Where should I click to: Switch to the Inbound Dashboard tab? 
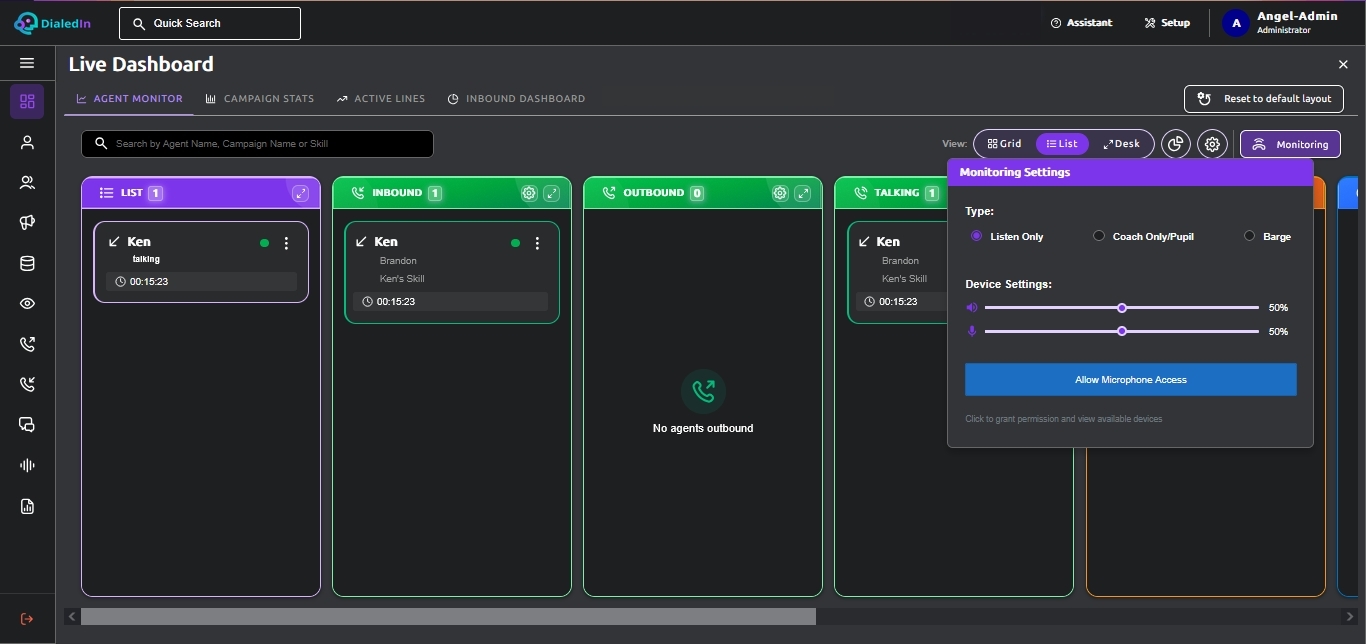(516, 99)
